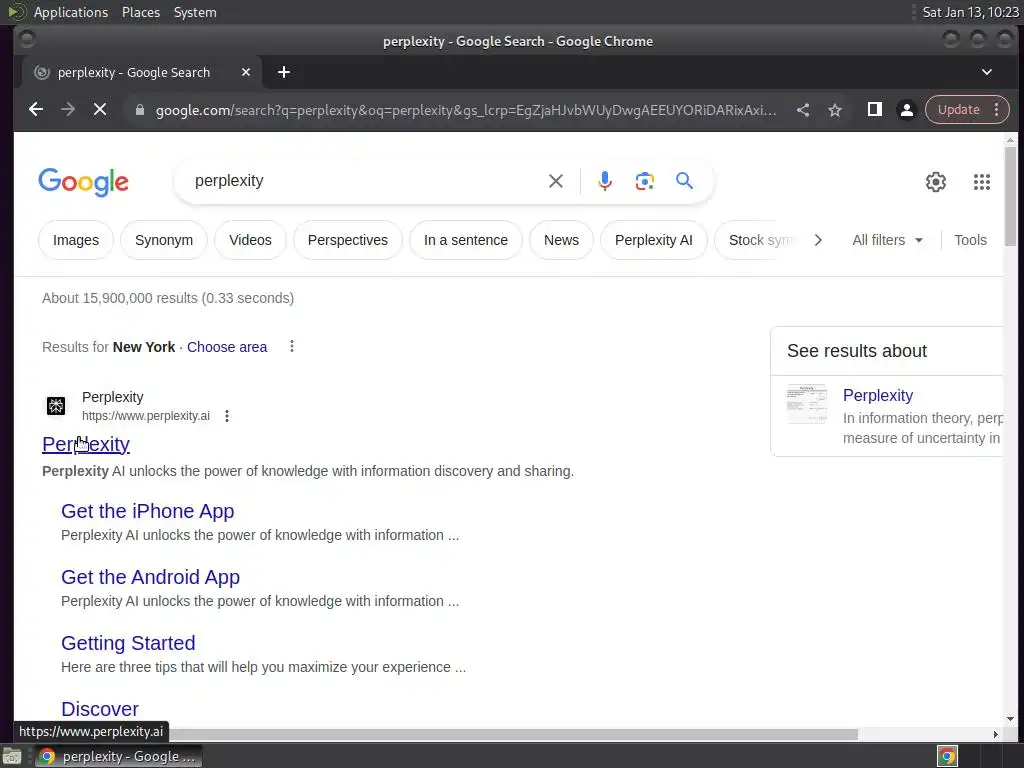This screenshot has width=1024, height=768.
Task: Clear the search box with X
Action: pyautogui.click(x=556, y=181)
